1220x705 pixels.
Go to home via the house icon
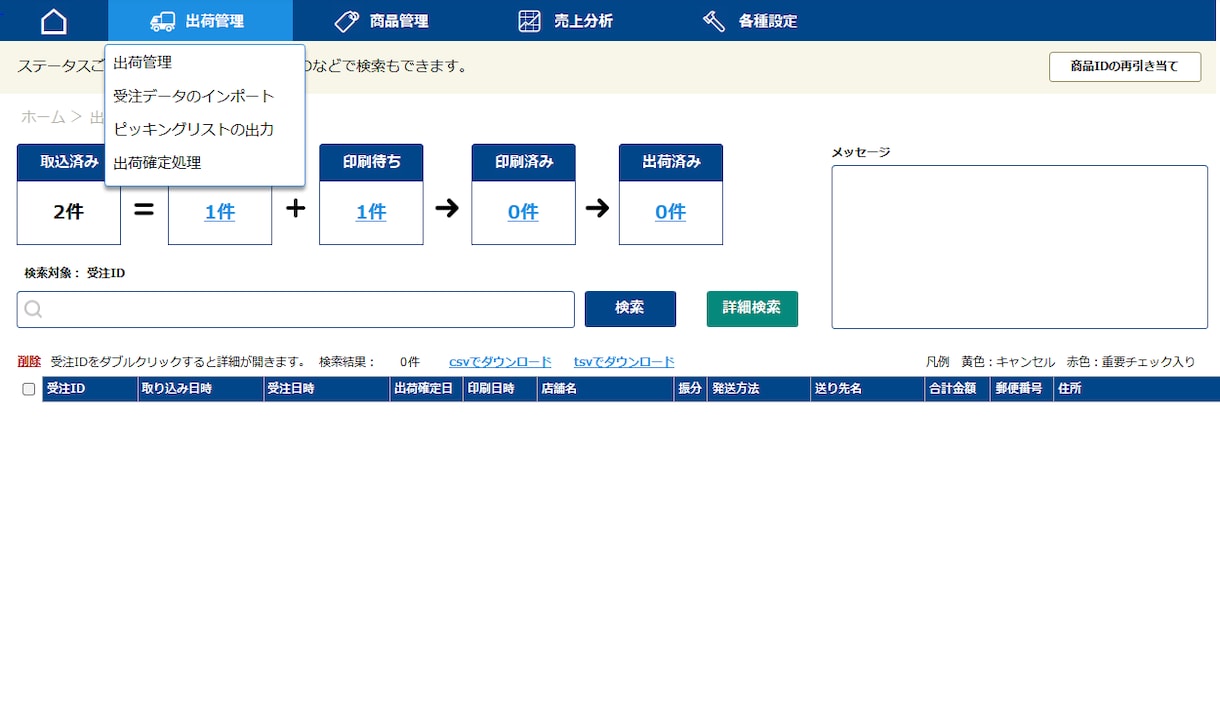click(54, 21)
